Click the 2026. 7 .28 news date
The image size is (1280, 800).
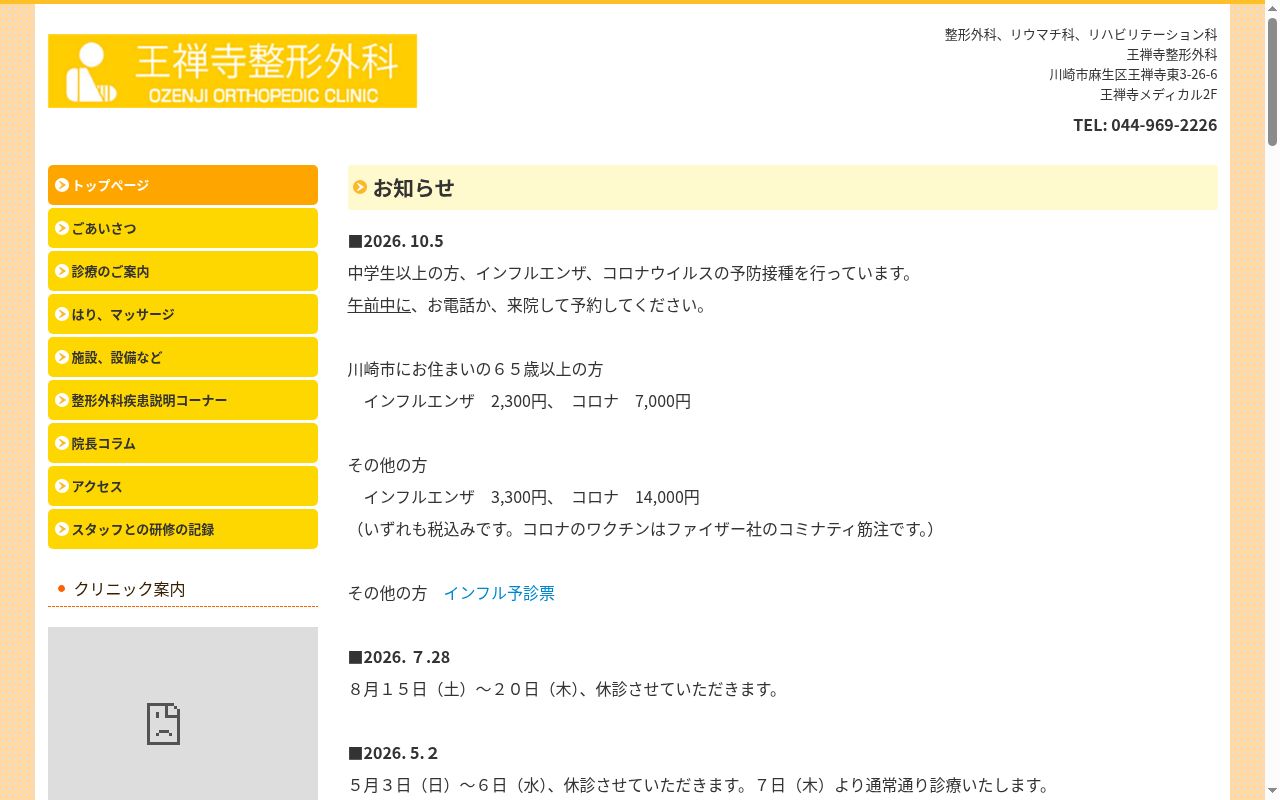click(399, 657)
